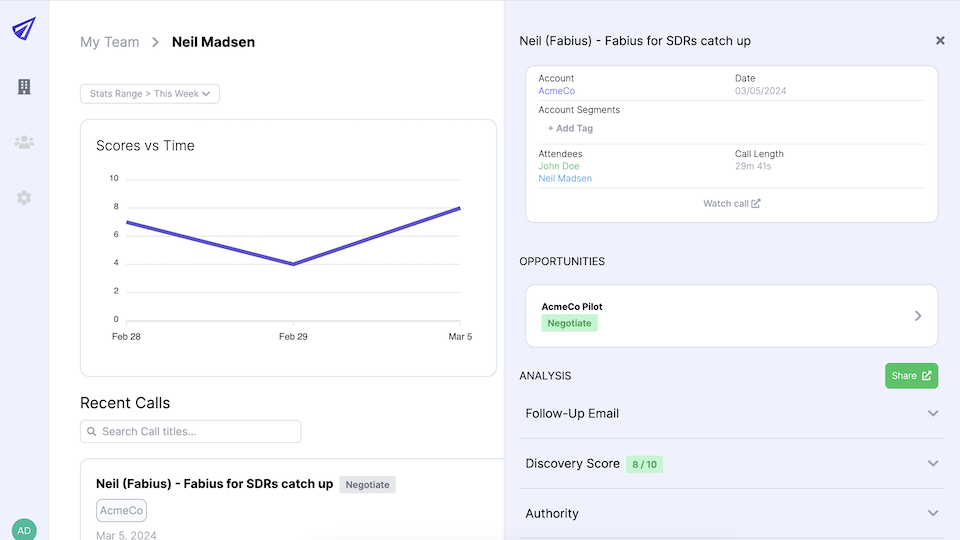Click the Add Tag button

point(570,129)
